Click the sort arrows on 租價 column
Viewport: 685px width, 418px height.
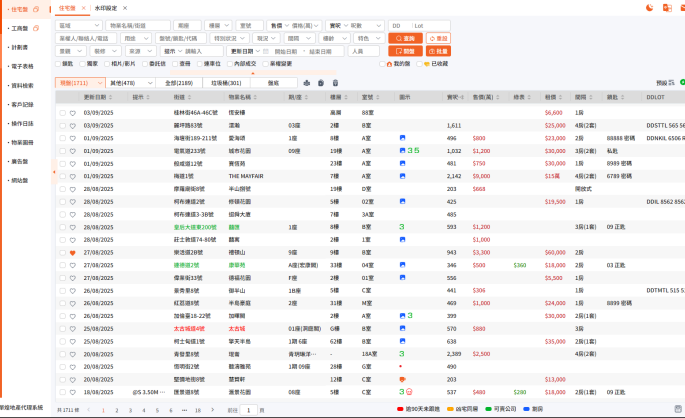click(x=560, y=97)
